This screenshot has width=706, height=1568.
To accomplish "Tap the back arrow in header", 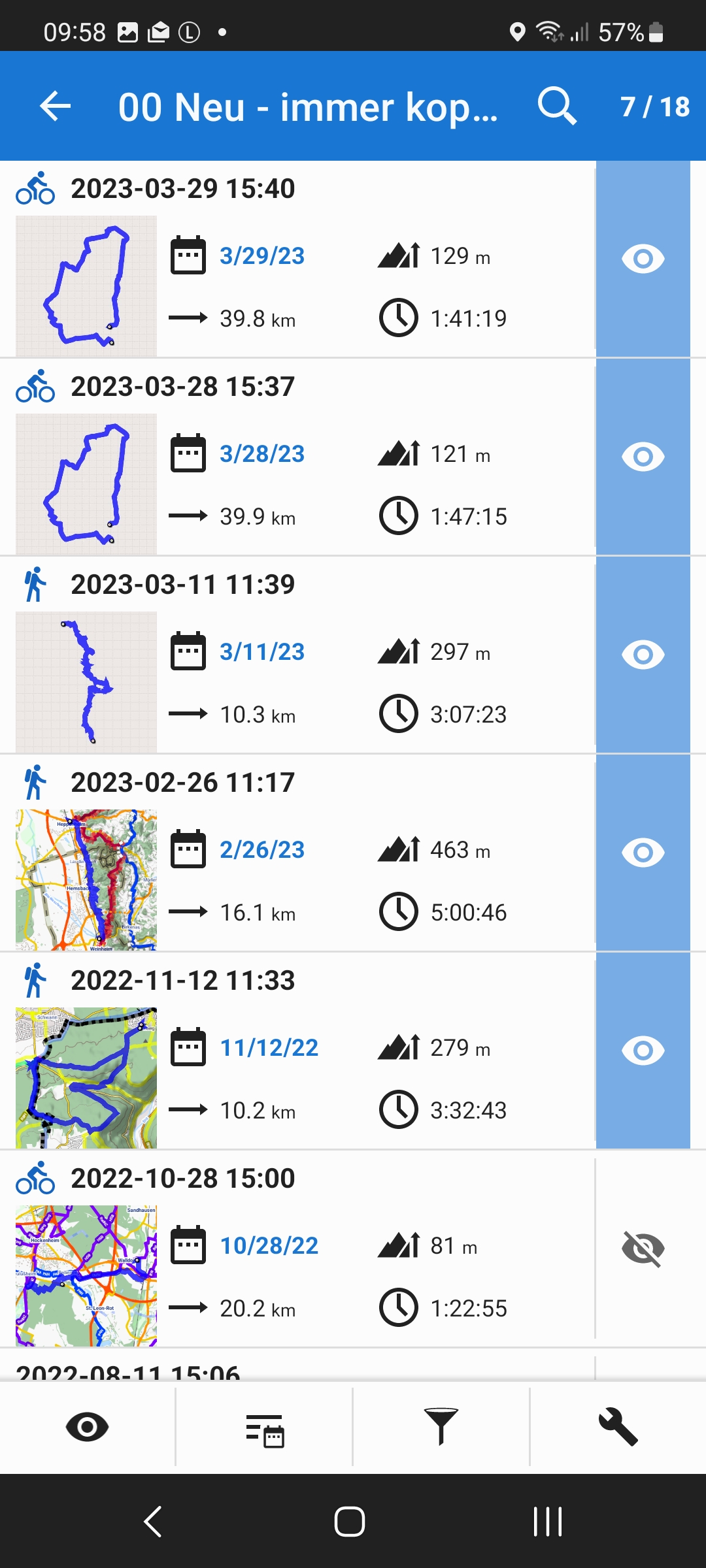I will click(x=56, y=106).
